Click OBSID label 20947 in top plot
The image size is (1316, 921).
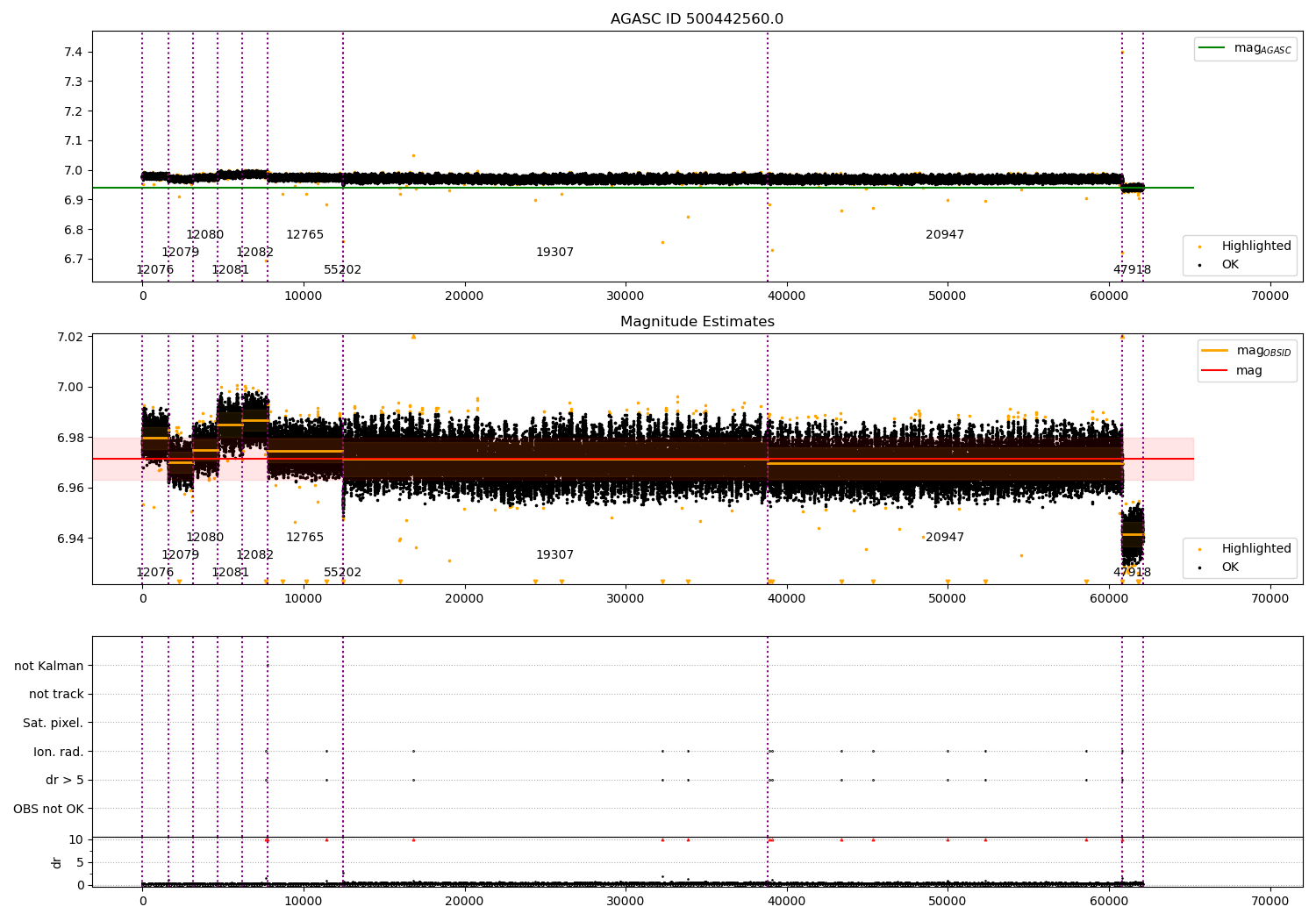tap(945, 235)
